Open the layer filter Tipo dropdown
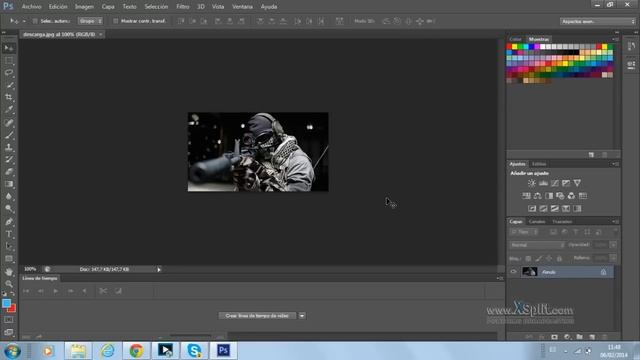The image size is (640, 360). coord(524,232)
